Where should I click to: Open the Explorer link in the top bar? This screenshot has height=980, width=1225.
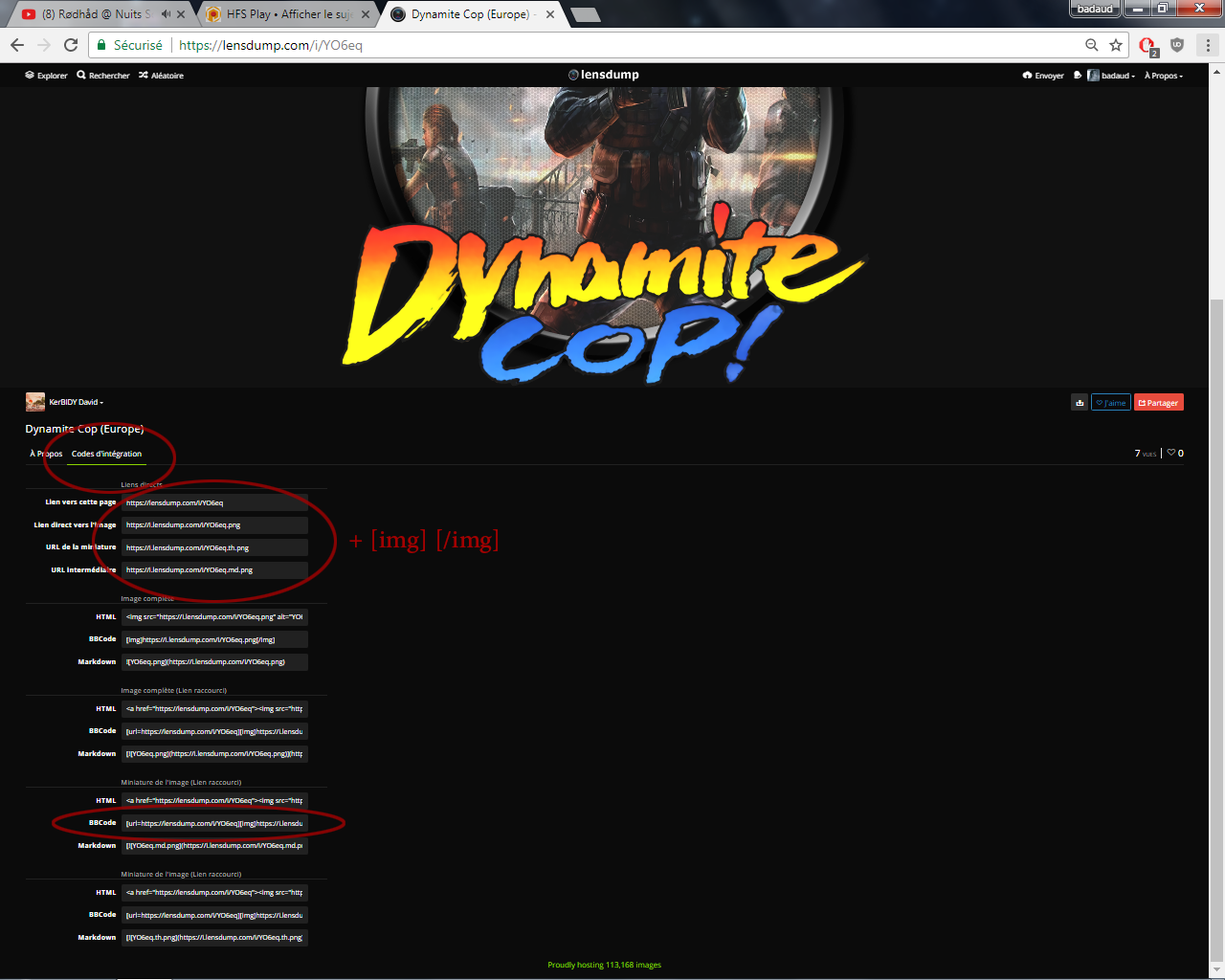coord(46,76)
